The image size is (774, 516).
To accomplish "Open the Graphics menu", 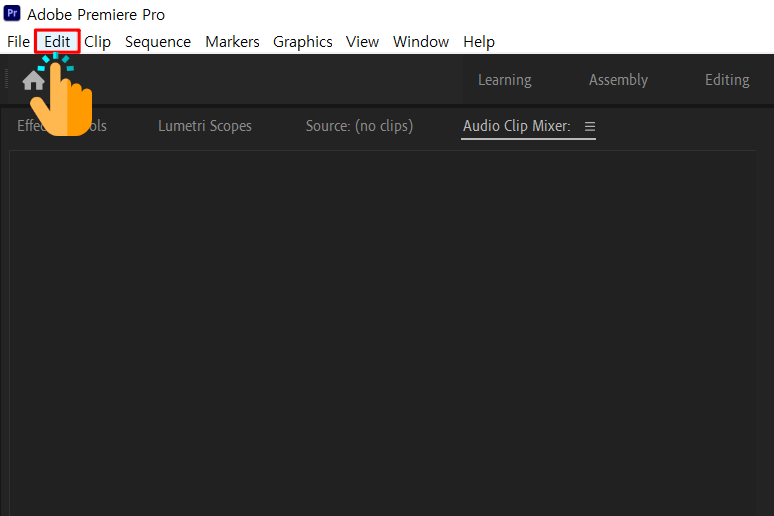I will pyautogui.click(x=303, y=42).
